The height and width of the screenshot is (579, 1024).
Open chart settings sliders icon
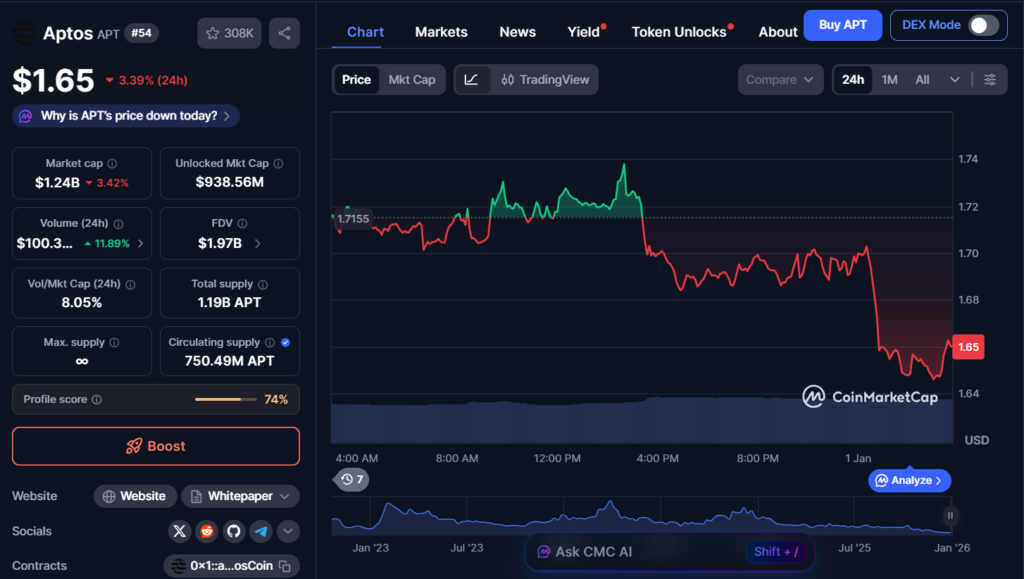coord(990,80)
